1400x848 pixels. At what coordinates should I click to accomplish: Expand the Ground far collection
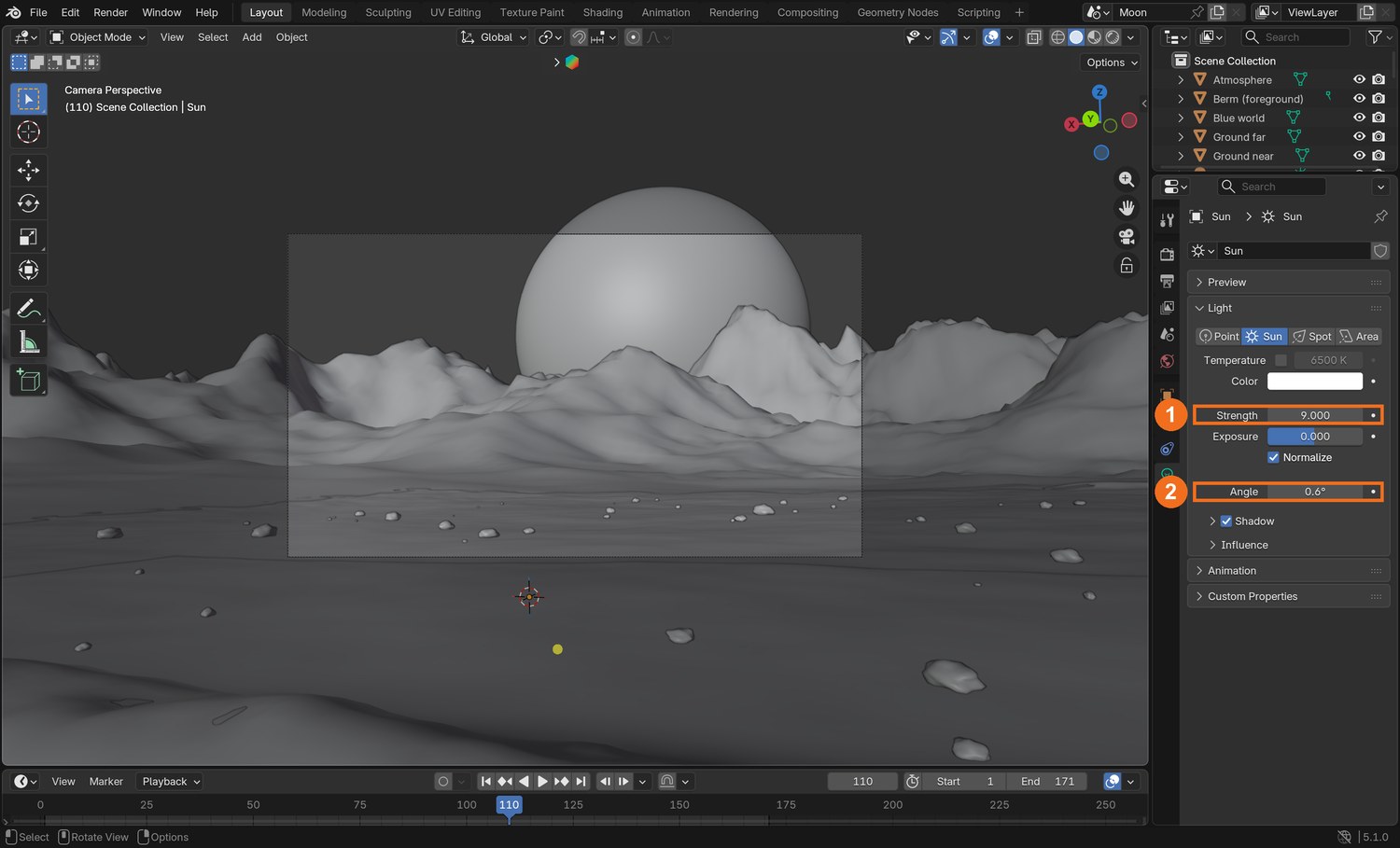[1181, 137]
